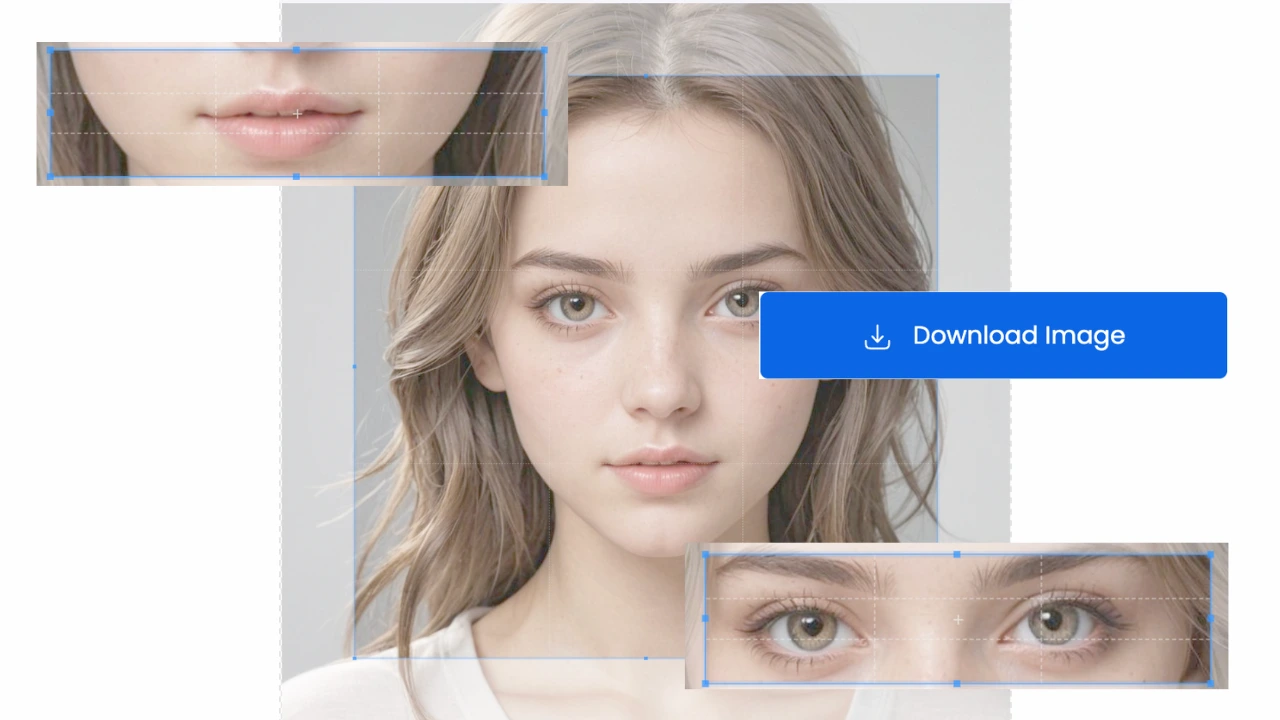Click the top-center handle of the eyes selection
The image size is (1280, 720).
958,553
